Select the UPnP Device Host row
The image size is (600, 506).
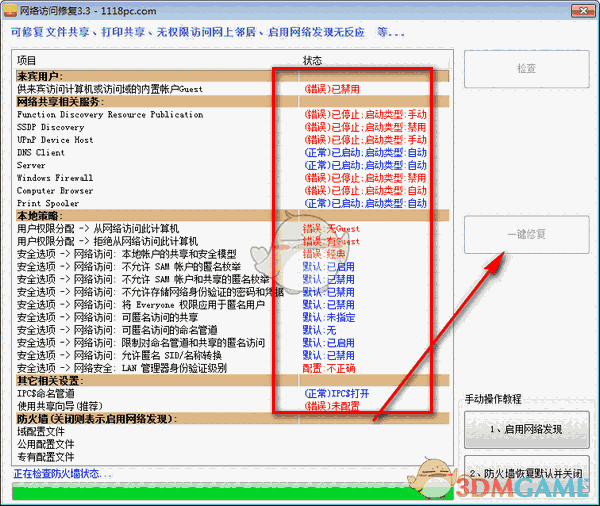coord(232,140)
